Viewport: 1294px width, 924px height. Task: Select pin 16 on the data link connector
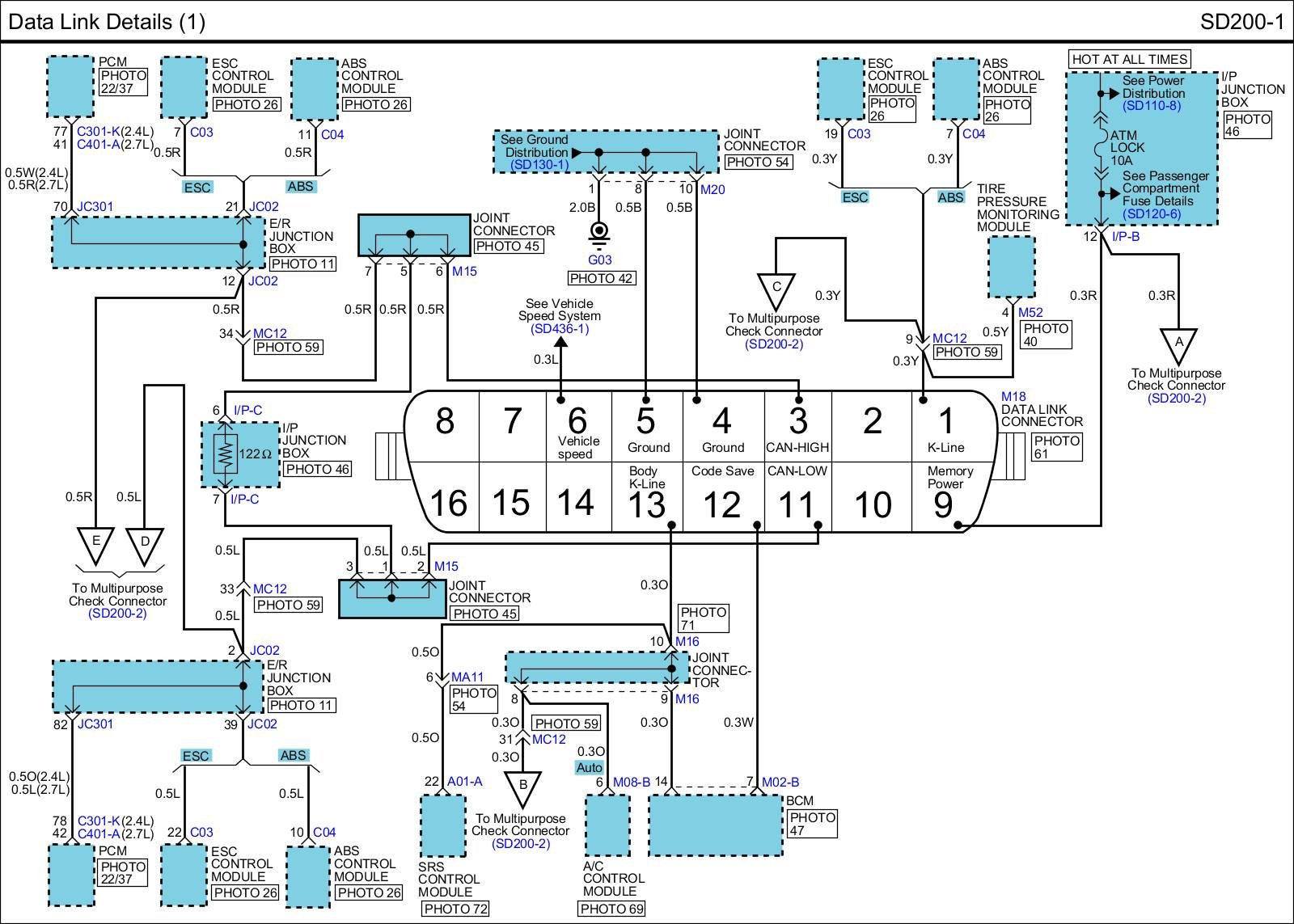(x=447, y=503)
